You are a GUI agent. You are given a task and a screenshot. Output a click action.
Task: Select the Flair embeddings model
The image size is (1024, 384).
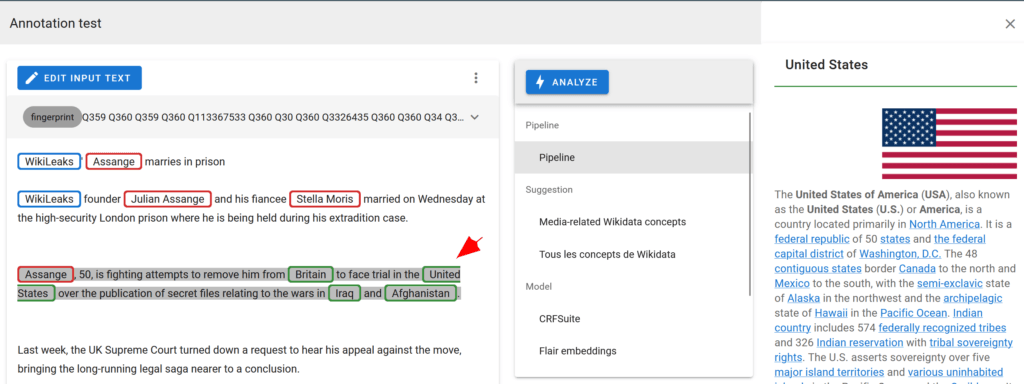point(578,351)
